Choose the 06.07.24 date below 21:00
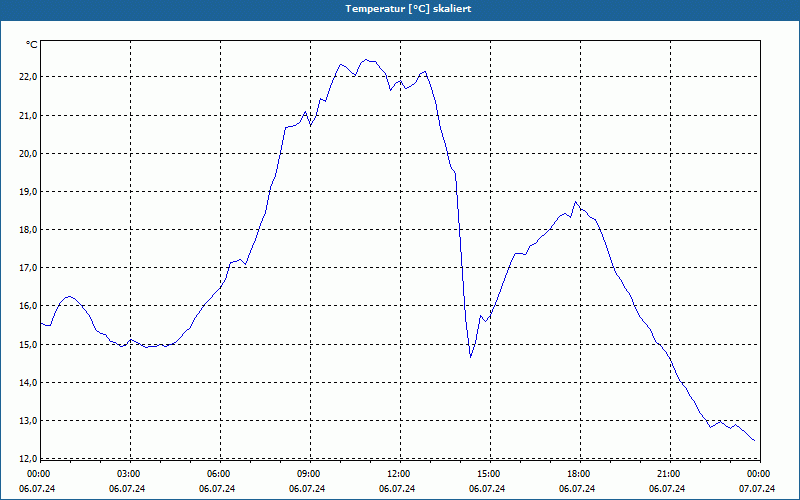 pyautogui.click(x=667, y=489)
